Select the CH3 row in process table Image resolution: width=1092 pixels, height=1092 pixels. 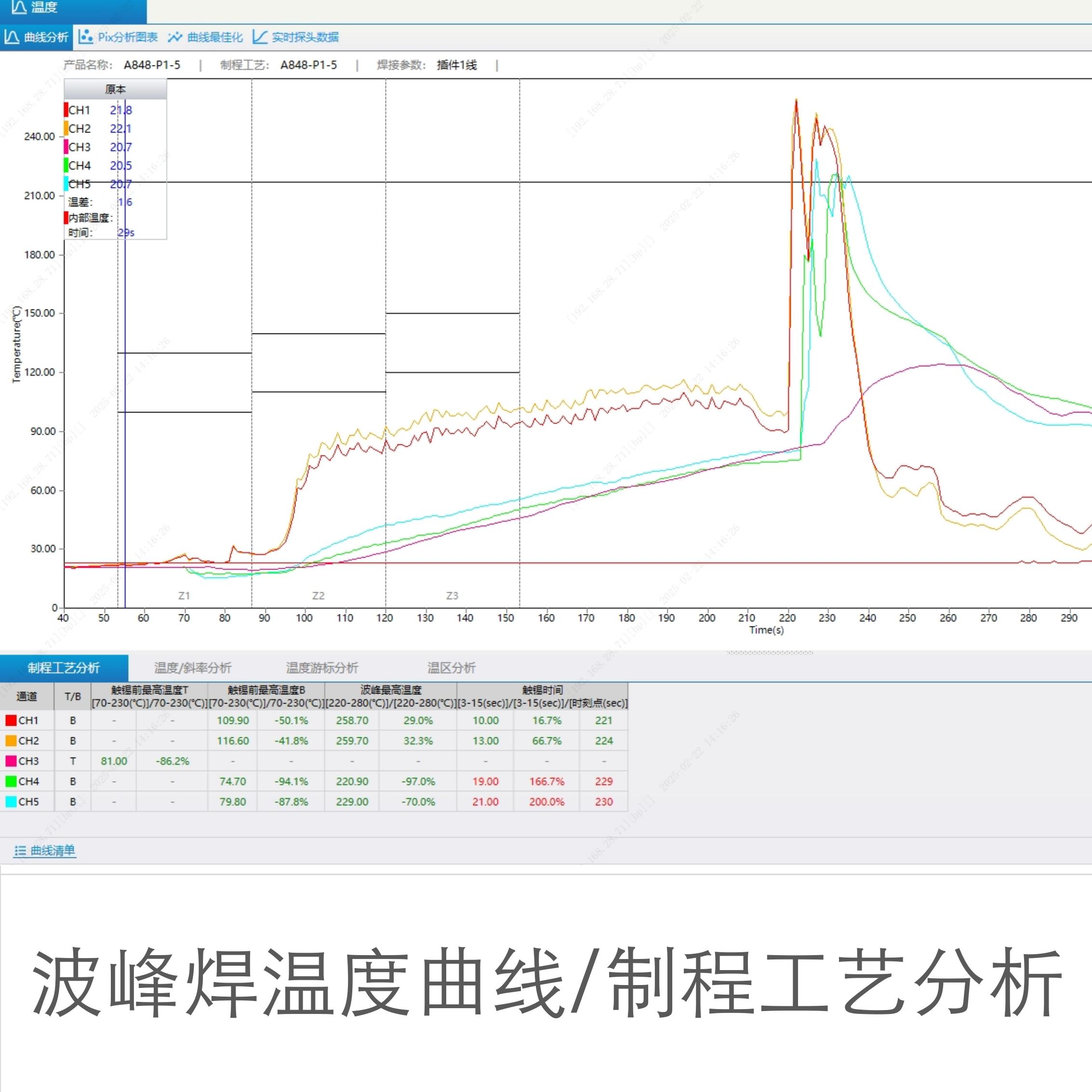click(x=28, y=761)
